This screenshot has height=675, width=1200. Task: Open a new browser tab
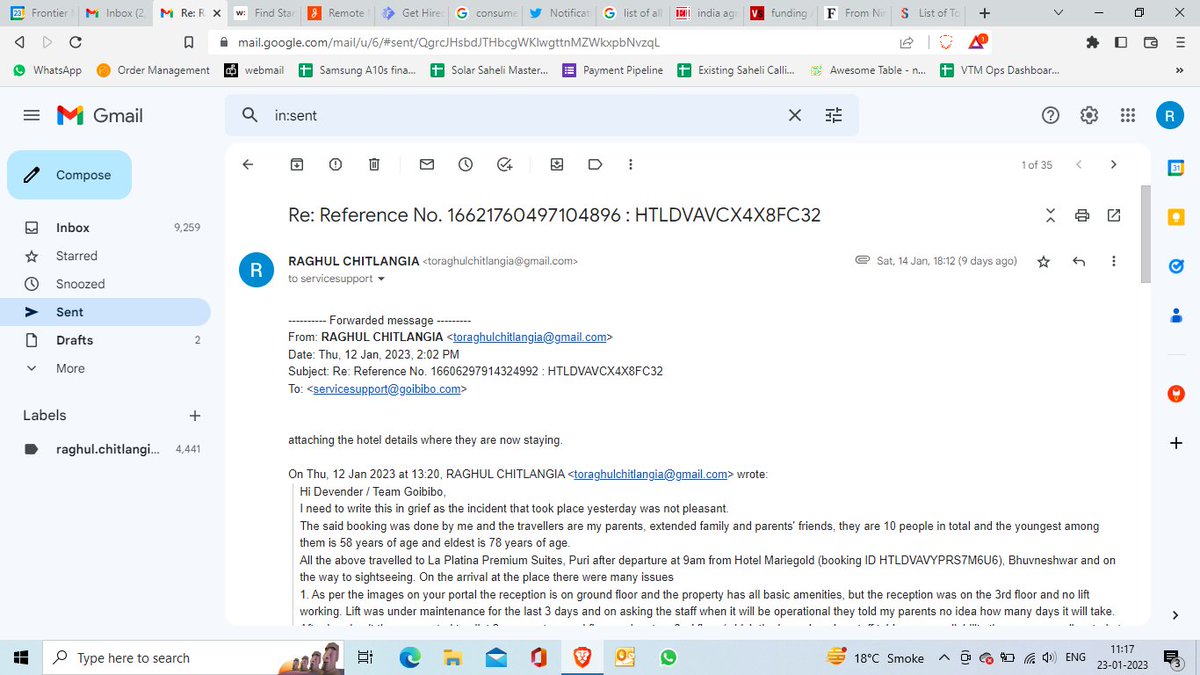(x=985, y=13)
